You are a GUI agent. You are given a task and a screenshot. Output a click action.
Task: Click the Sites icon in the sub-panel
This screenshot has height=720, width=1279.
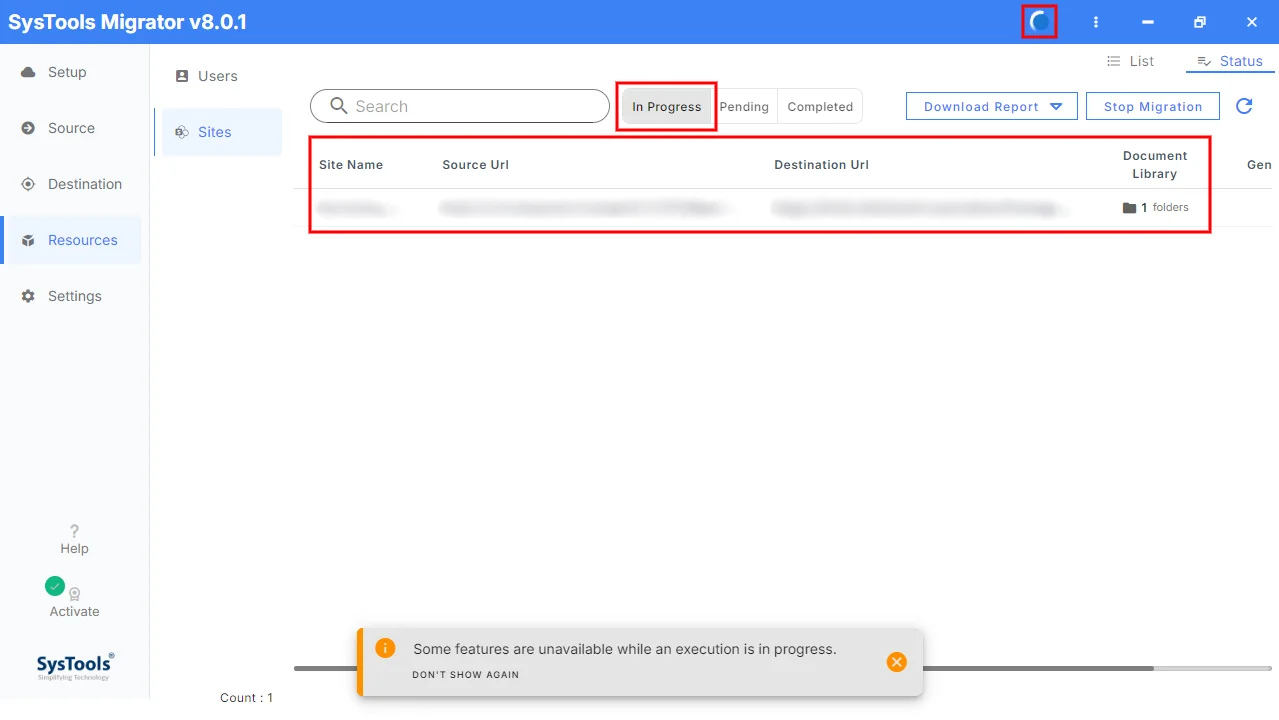coord(182,132)
